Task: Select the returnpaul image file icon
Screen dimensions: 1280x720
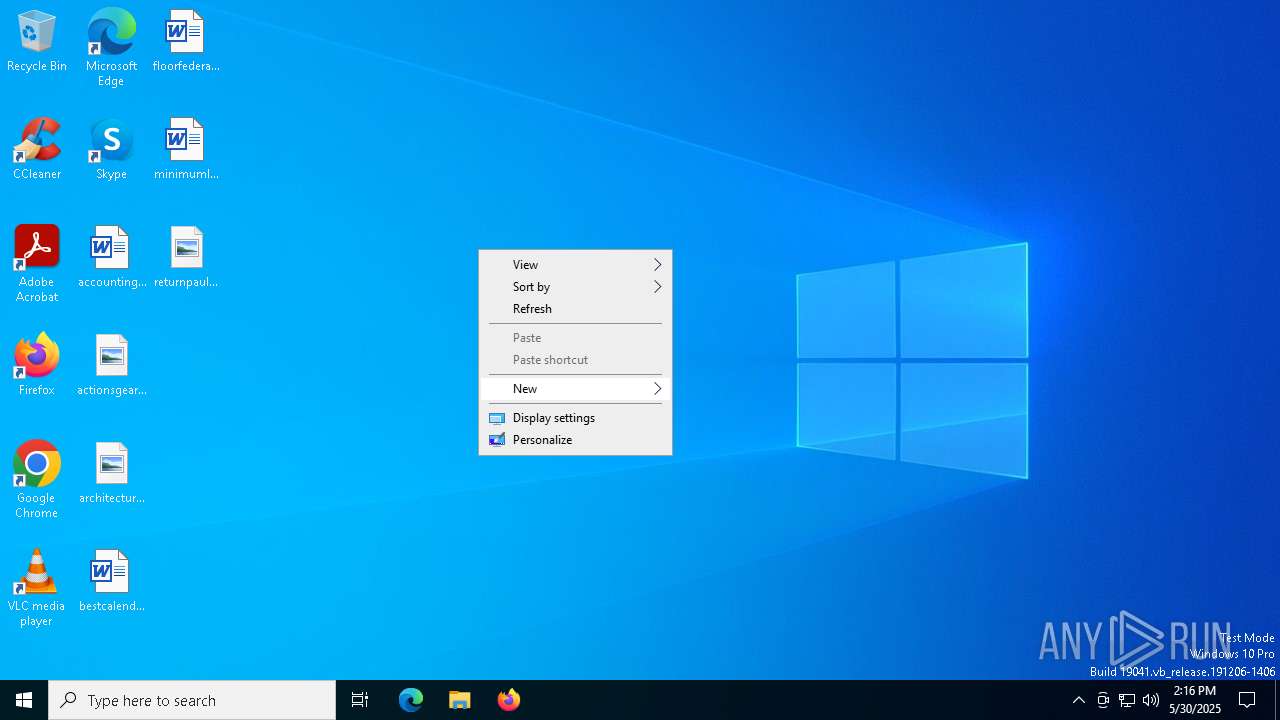Action: 185,258
